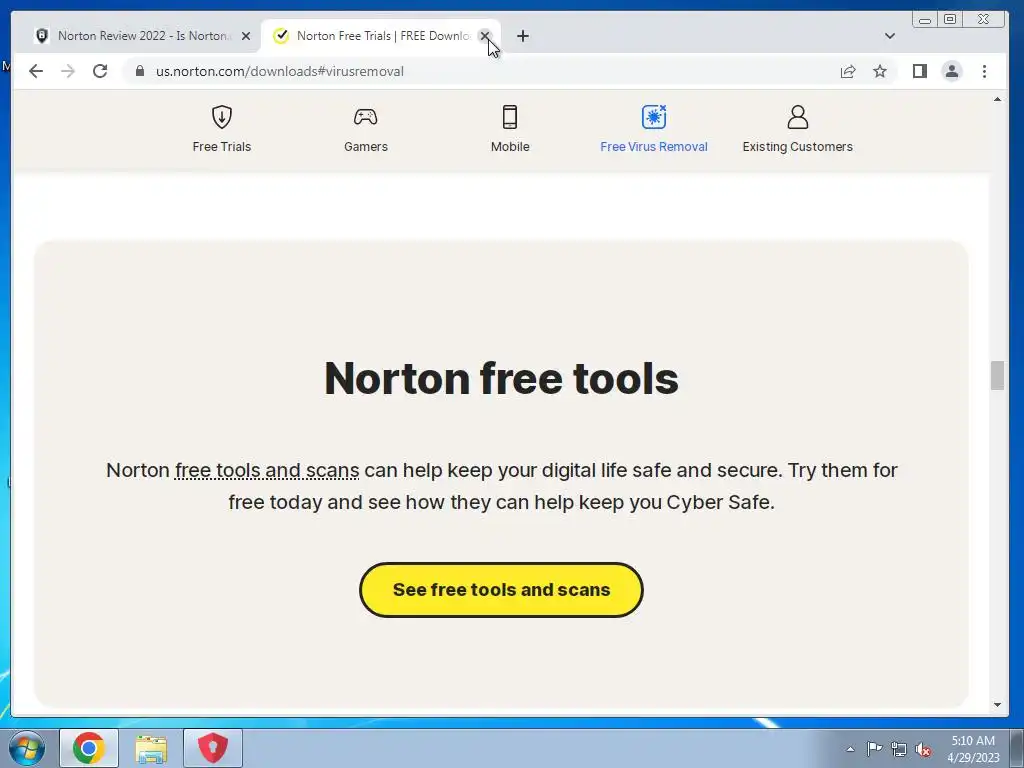This screenshot has width=1024, height=768.
Task: Click the page scrollbar thumb
Action: tap(997, 376)
